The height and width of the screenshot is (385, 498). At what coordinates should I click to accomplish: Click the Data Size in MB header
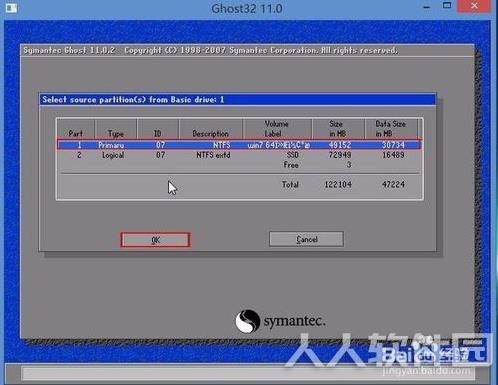point(390,129)
